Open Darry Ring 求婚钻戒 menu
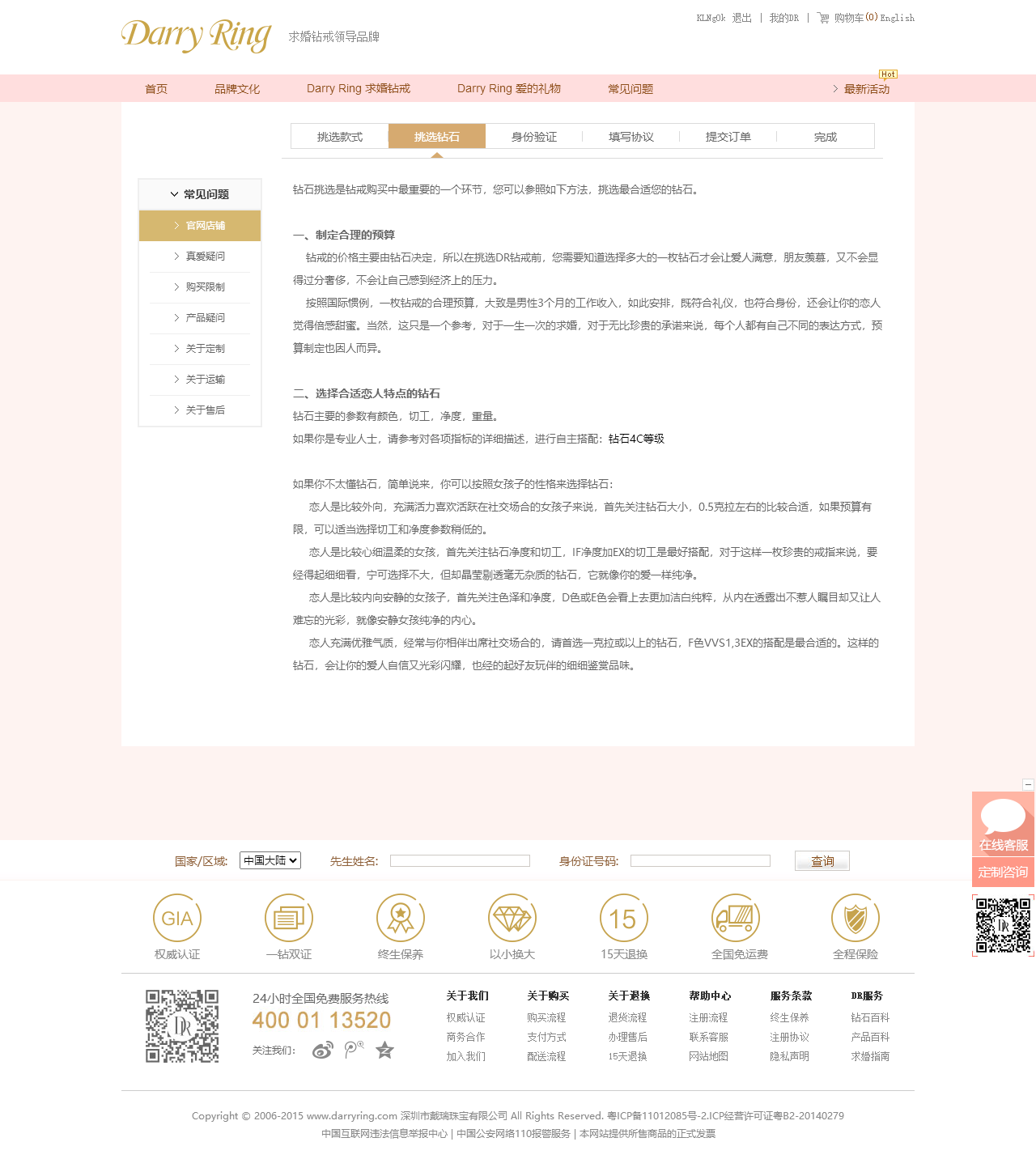Screen dimensions: 1036x1159 pyautogui.click(x=359, y=89)
